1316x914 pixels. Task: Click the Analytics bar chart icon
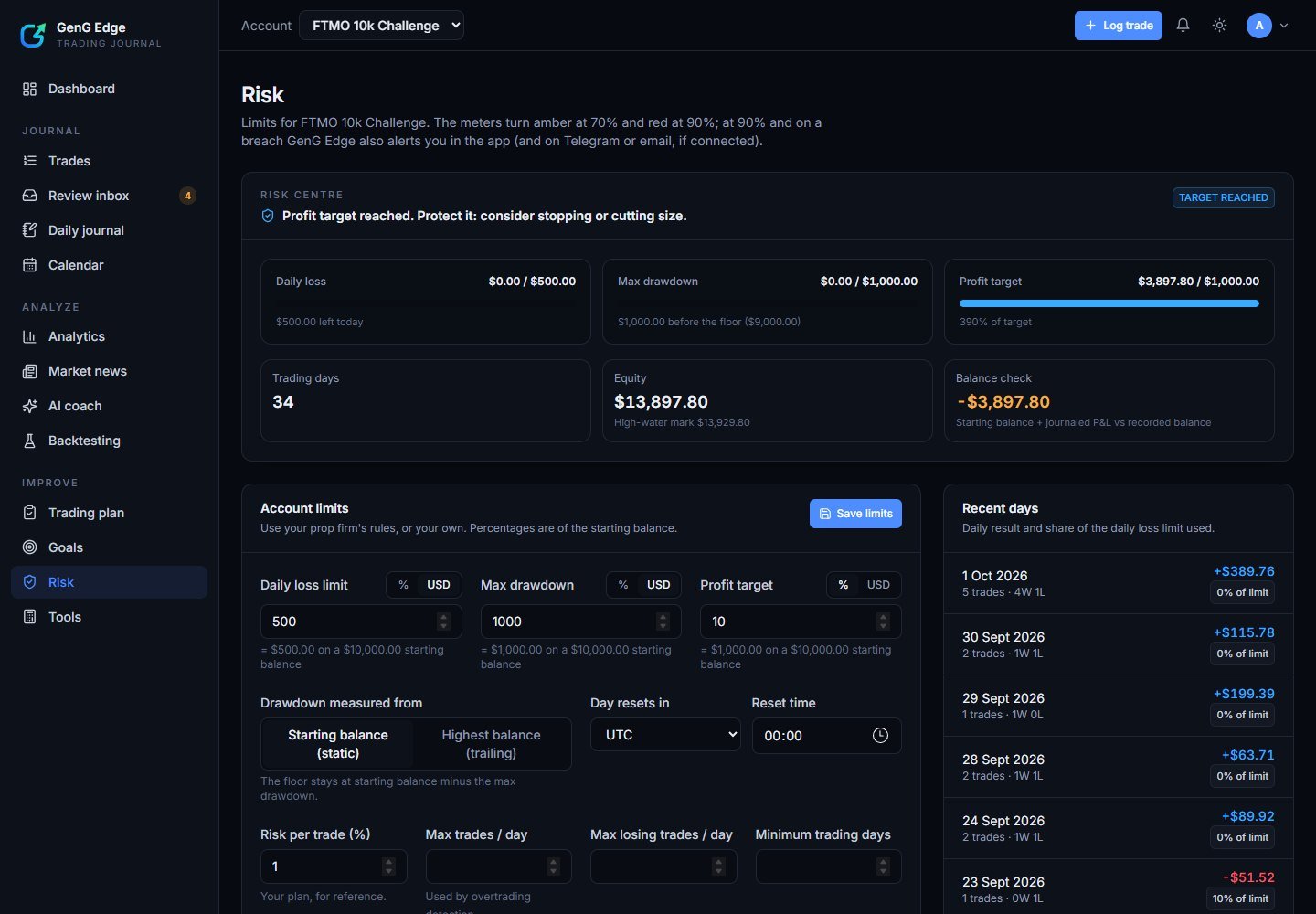pyautogui.click(x=29, y=336)
